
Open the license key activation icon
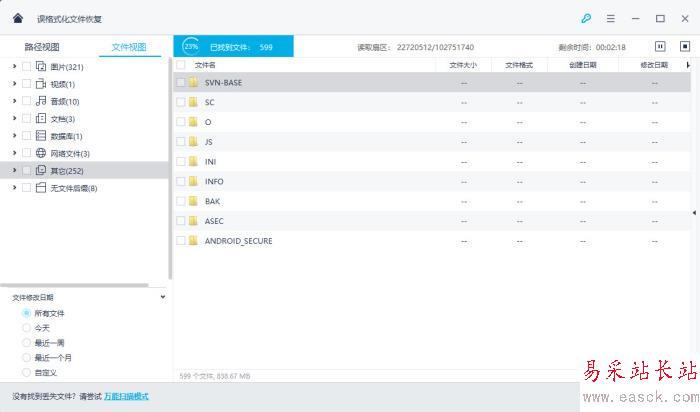[x=586, y=18]
